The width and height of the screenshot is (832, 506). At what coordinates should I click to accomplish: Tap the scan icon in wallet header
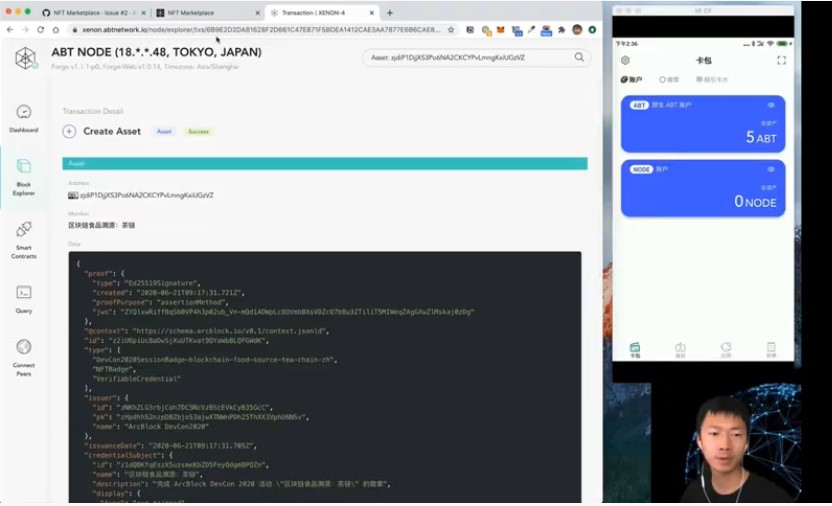(x=782, y=60)
